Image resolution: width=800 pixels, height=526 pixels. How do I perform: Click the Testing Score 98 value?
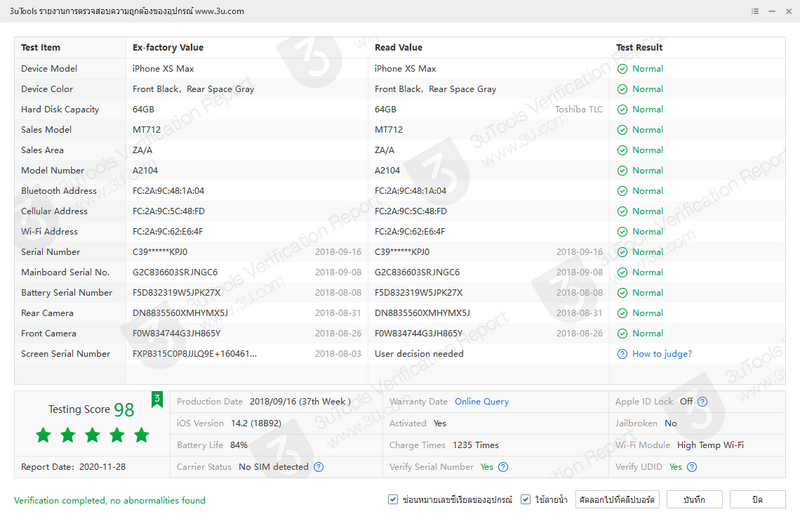[124, 410]
